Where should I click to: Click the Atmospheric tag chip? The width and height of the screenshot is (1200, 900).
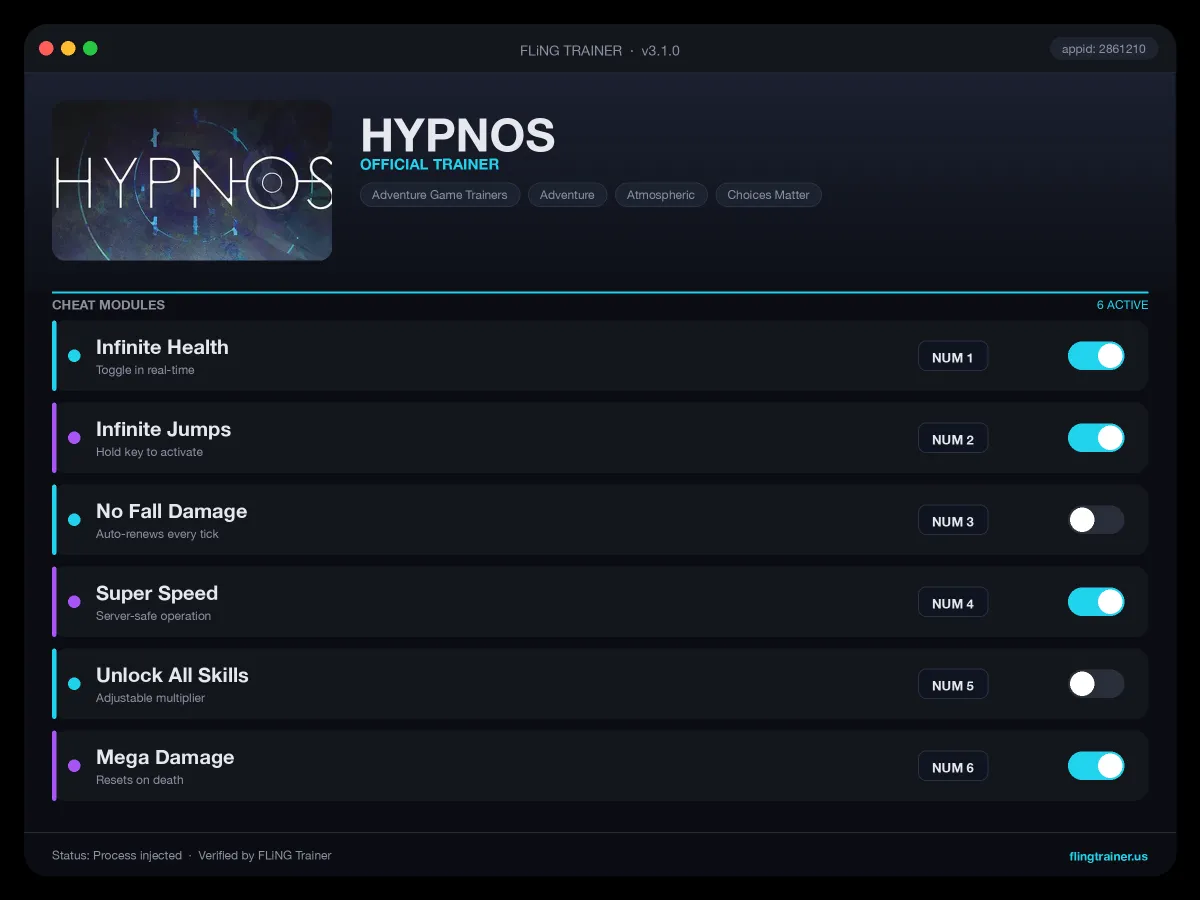pyautogui.click(x=661, y=195)
